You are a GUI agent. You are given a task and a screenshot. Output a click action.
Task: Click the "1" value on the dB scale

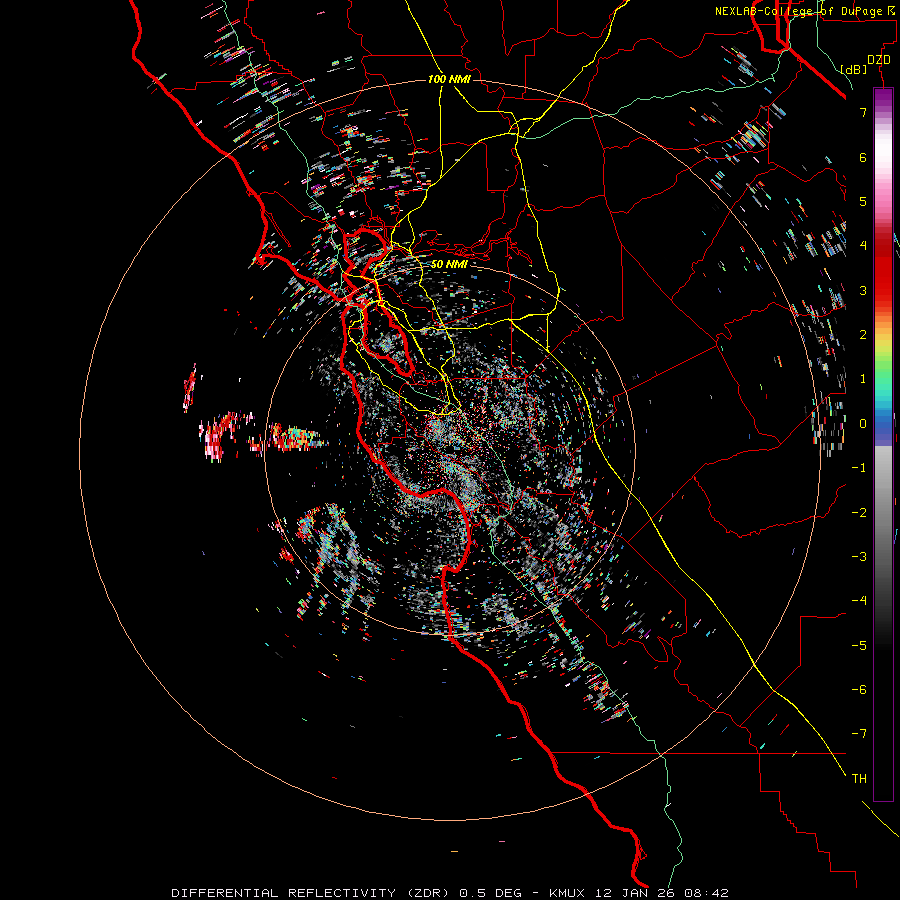point(863,379)
